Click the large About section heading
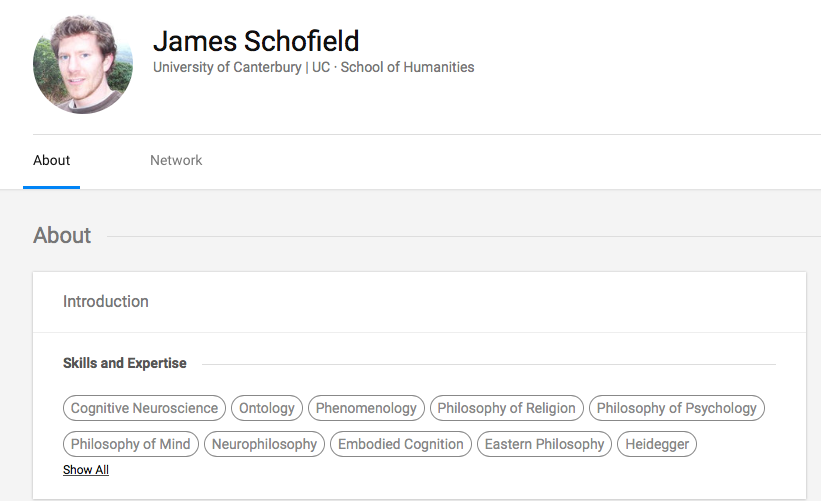The height and width of the screenshot is (501, 821). [x=62, y=235]
